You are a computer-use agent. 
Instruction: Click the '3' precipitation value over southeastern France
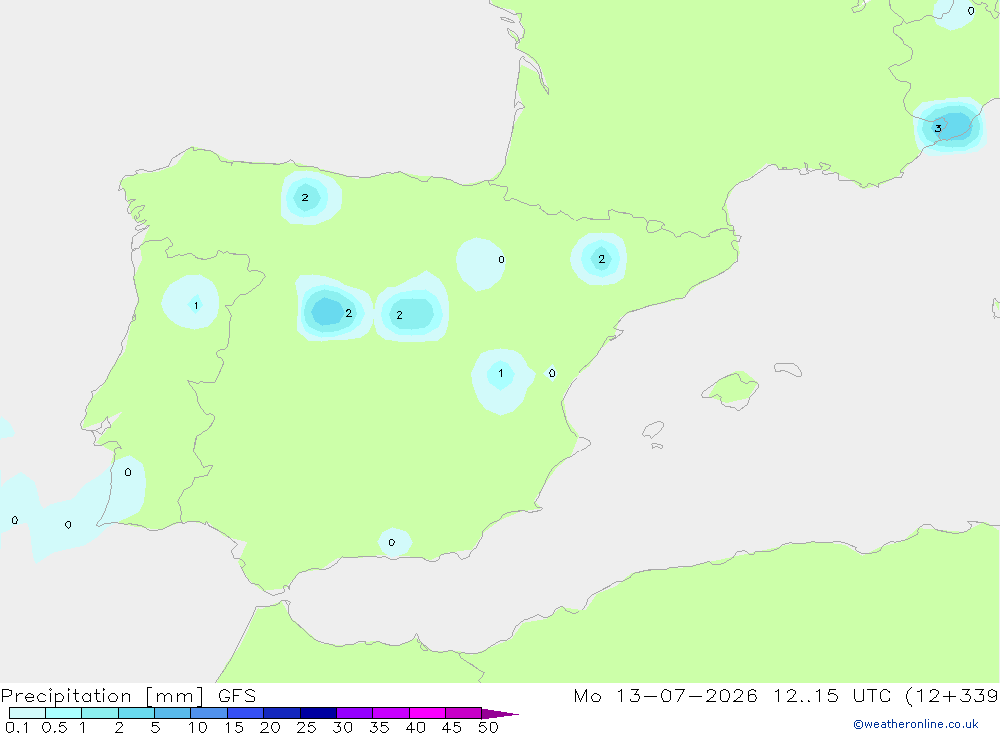938,128
